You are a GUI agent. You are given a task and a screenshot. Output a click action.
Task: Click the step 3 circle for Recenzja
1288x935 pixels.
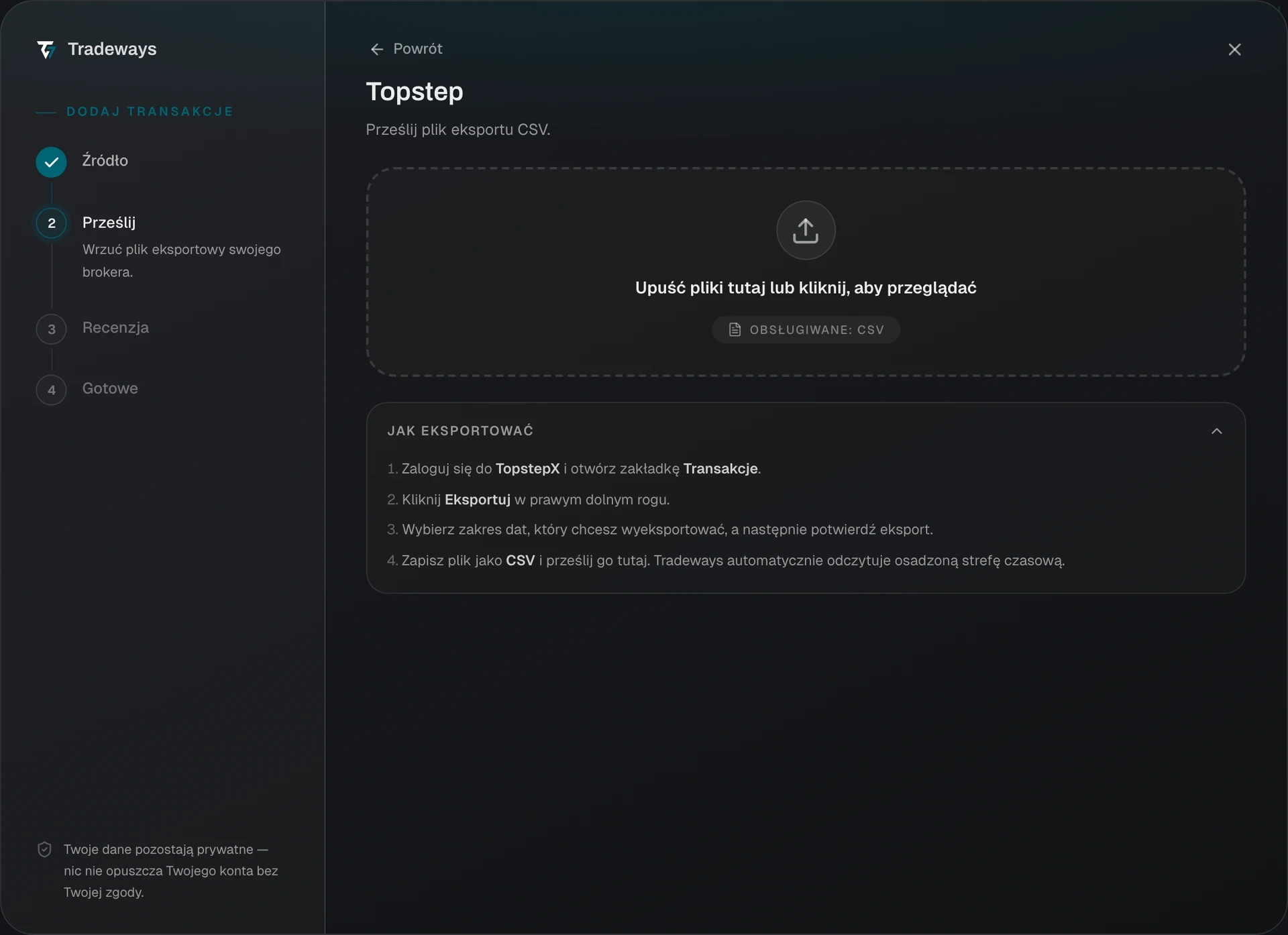52,329
